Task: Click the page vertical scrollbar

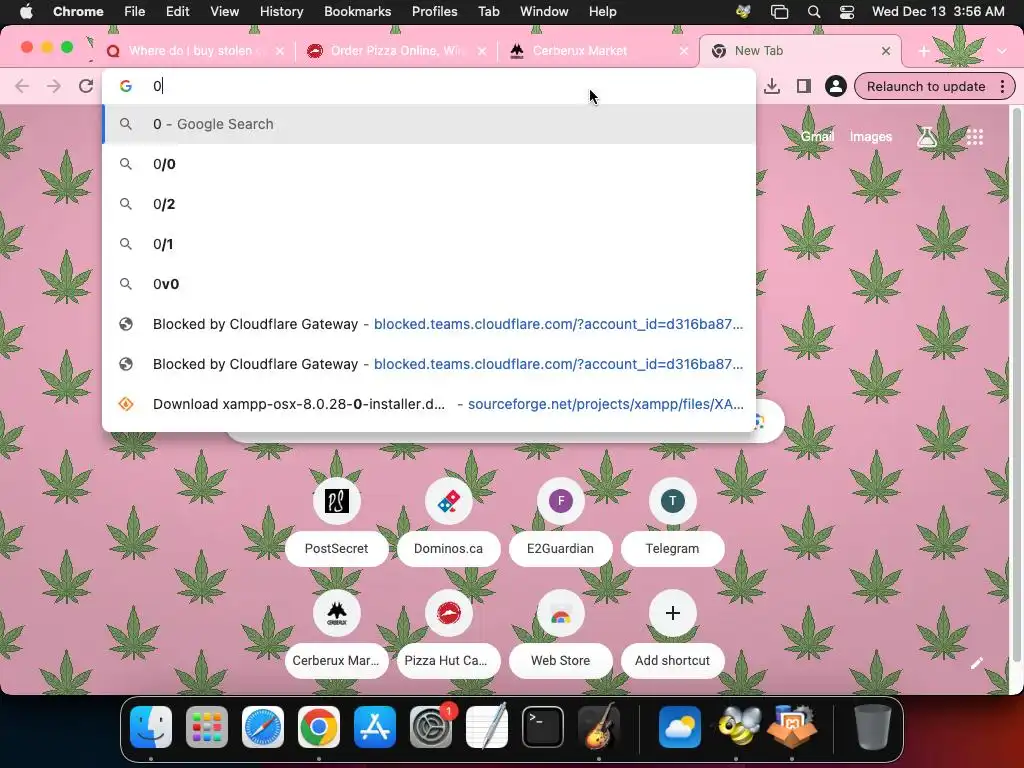Action: coord(1016,385)
